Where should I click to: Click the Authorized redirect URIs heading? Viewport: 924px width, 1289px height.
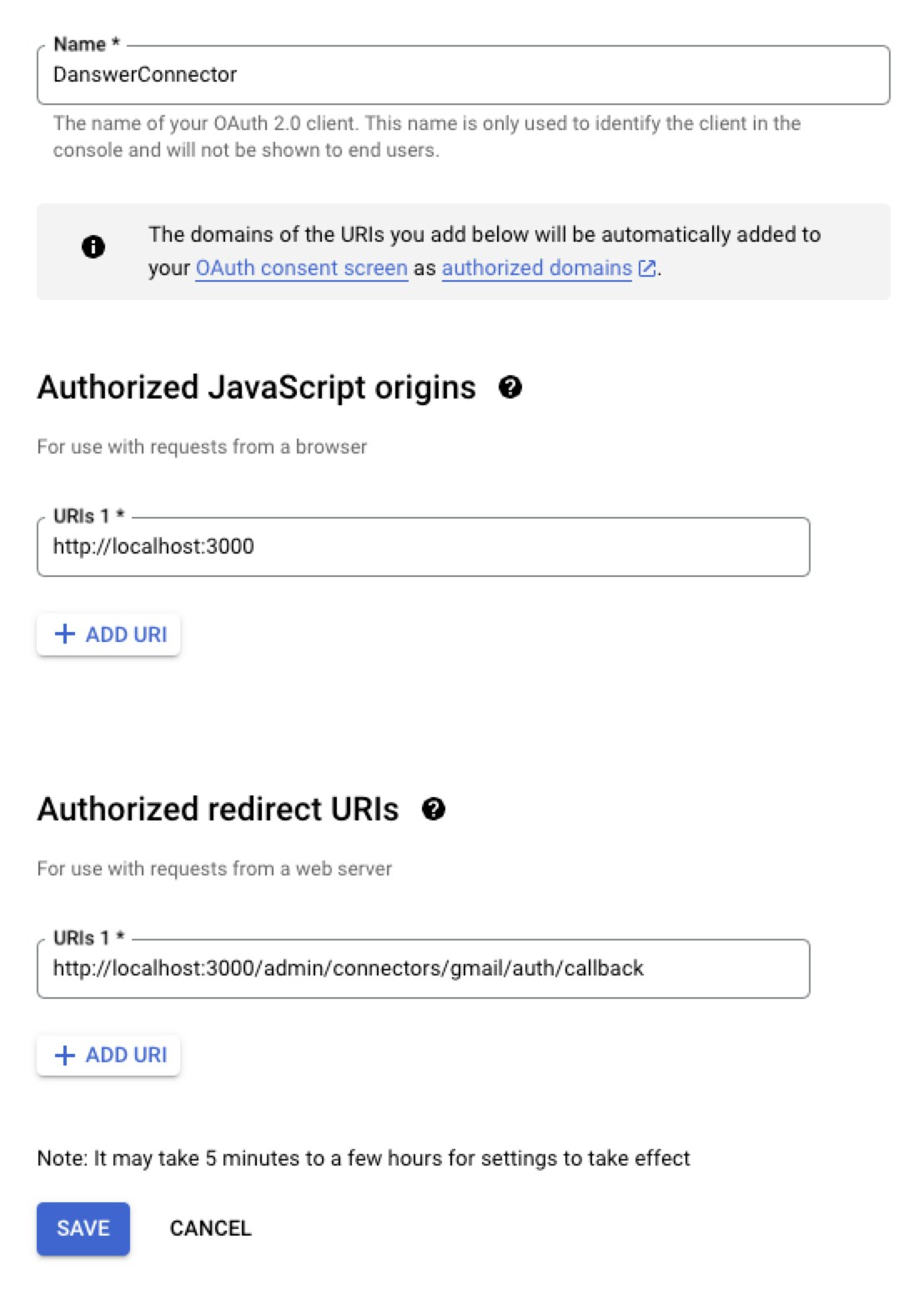click(x=218, y=808)
